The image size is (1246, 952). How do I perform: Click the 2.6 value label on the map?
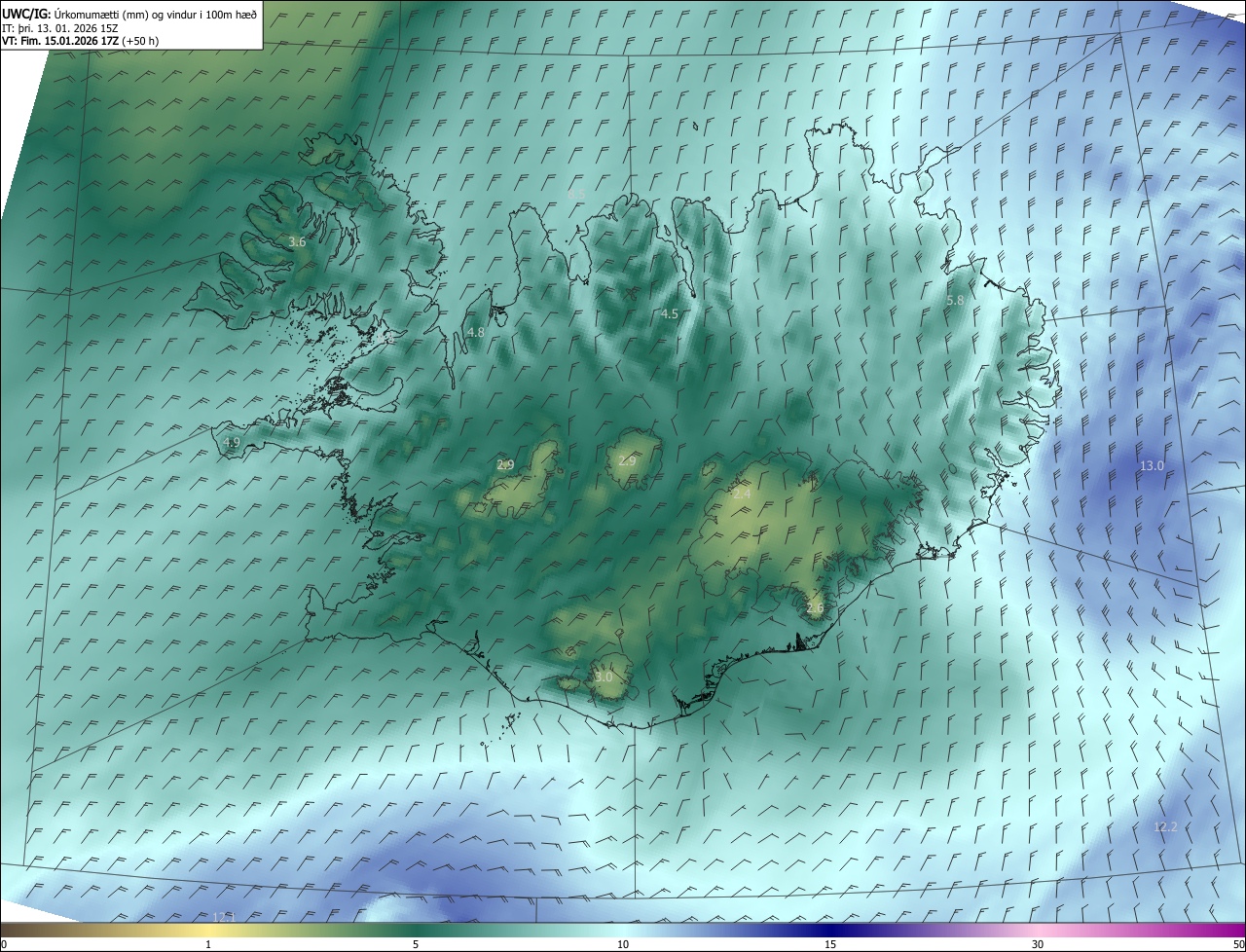click(815, 608)
